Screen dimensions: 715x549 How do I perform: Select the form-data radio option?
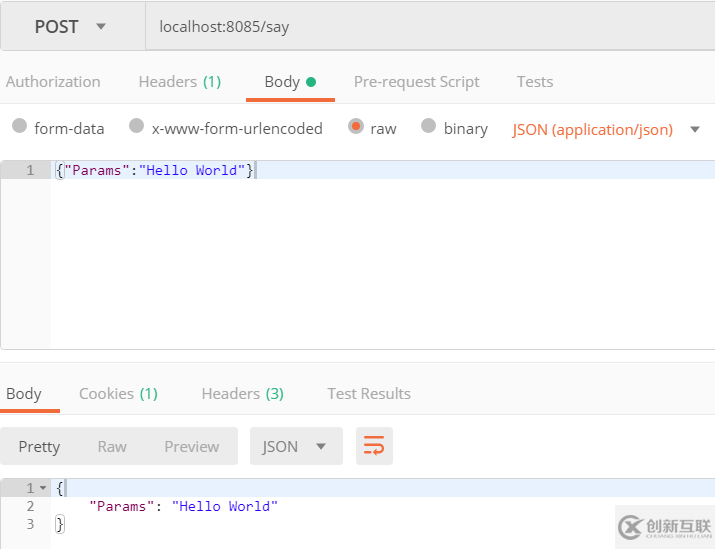(x=20, y=125)
